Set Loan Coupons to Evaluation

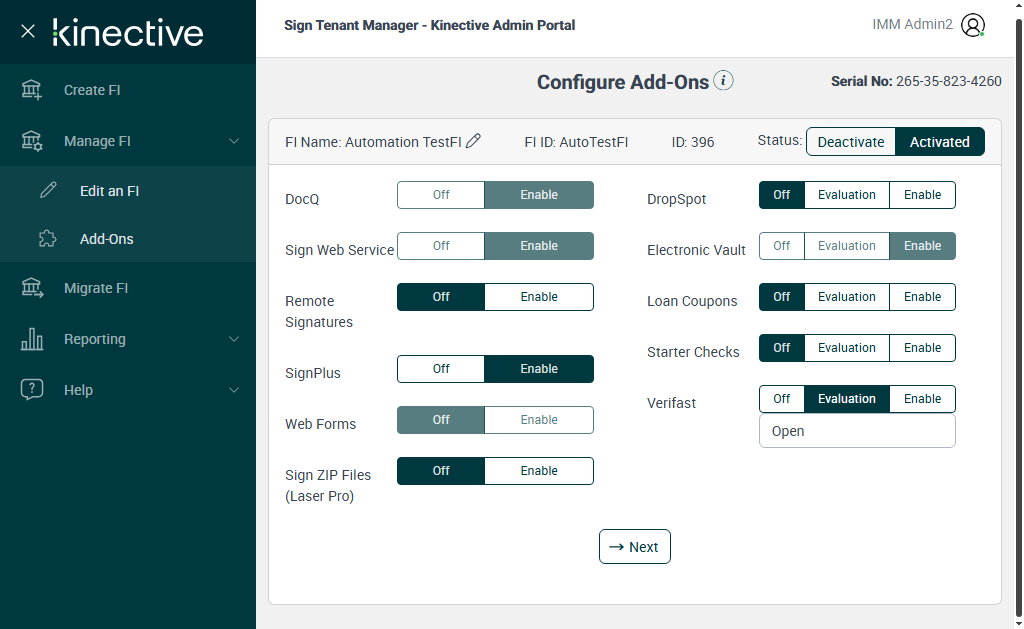click(x=846, y=297)
